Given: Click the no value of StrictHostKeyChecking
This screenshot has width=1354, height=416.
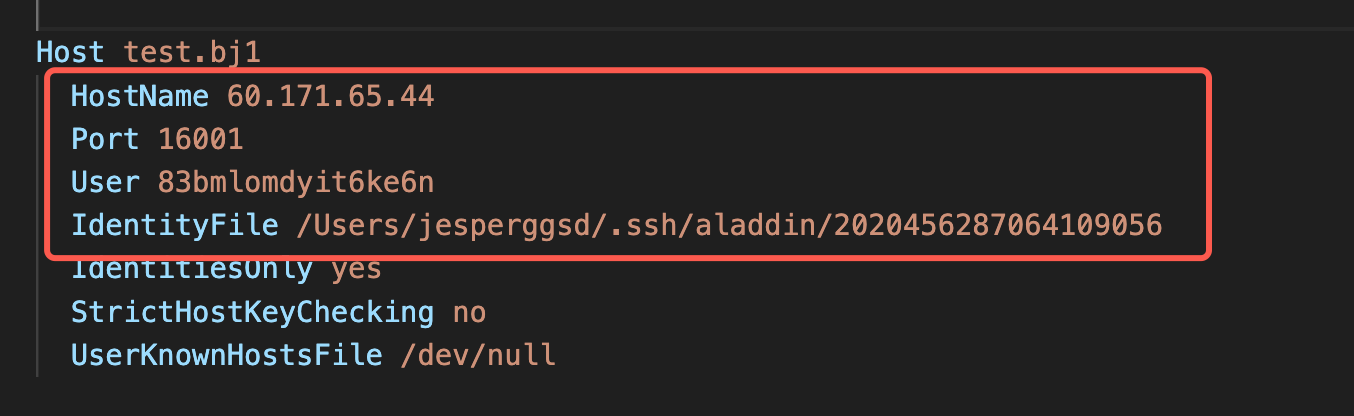Looking at the screenshot, I should pos(469,312).
